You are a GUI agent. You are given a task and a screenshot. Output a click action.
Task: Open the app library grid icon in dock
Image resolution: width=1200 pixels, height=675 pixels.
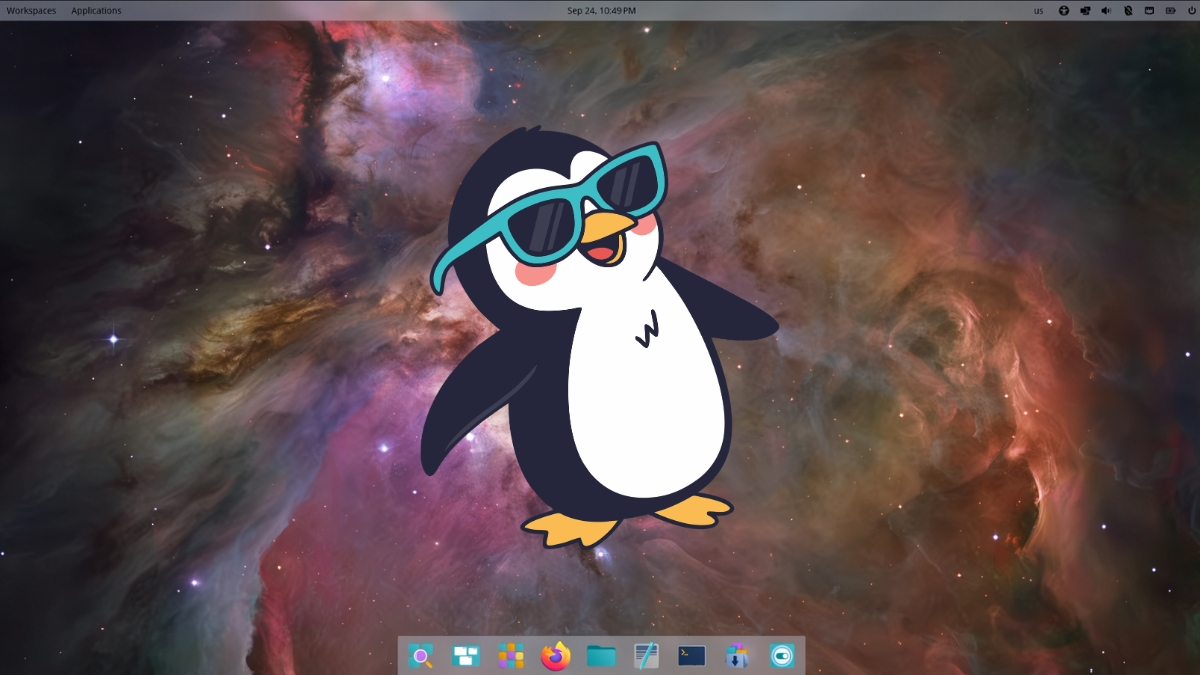511,656
